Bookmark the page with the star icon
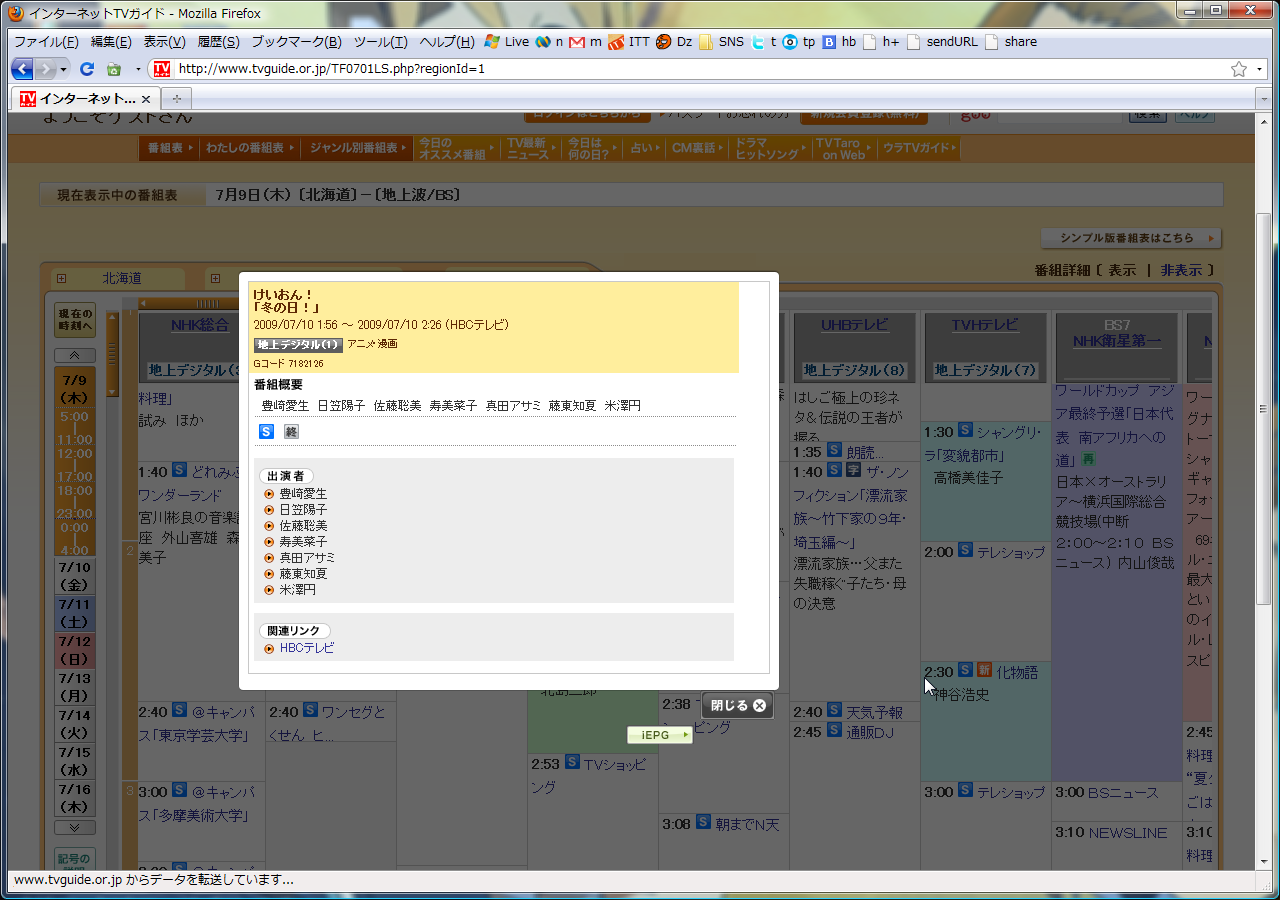Image resolution: width=1280 pixels, height=900 pixels. click(1239, 69)
